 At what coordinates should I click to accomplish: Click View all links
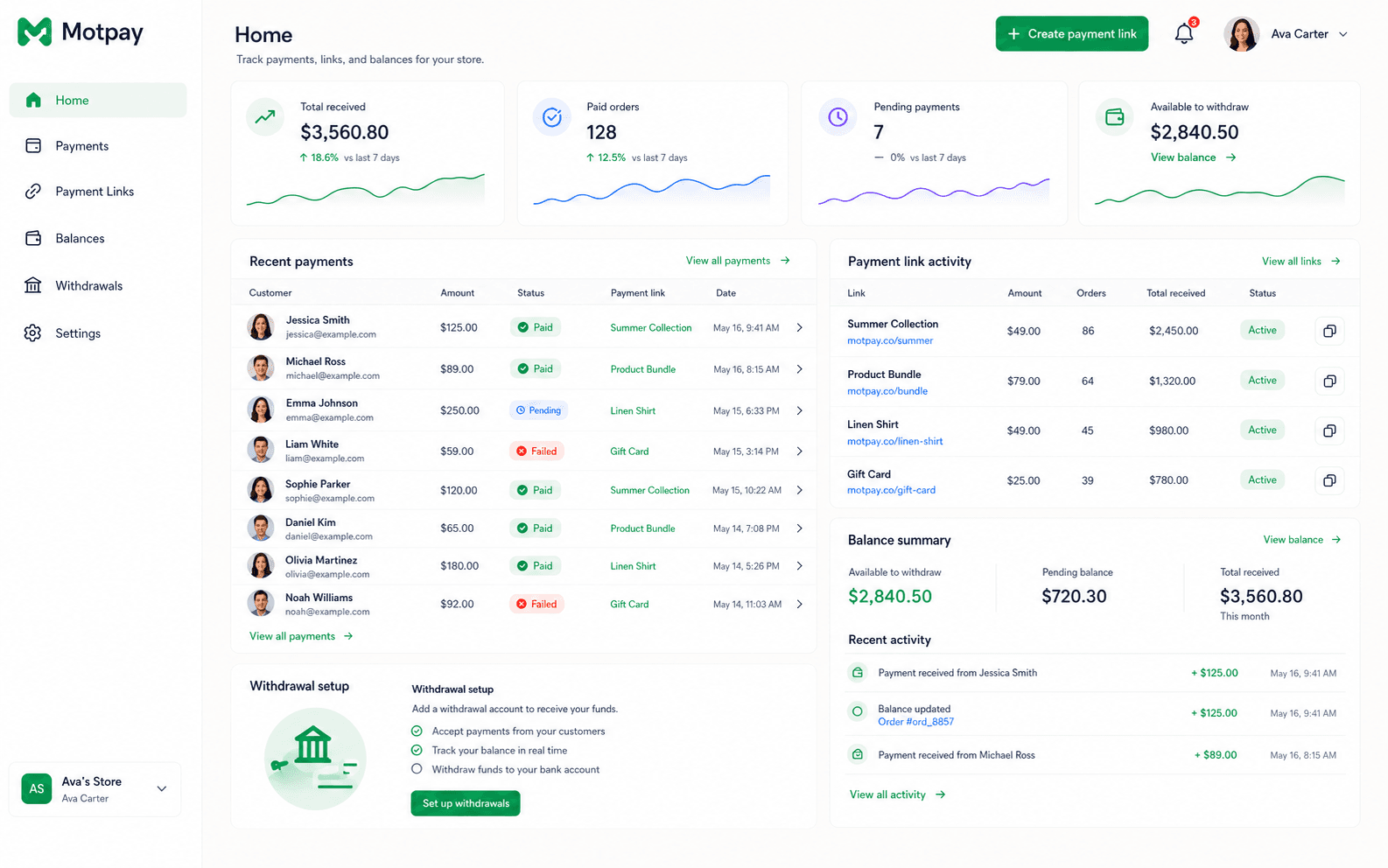pyautogui.click(x=1301, y=261)
